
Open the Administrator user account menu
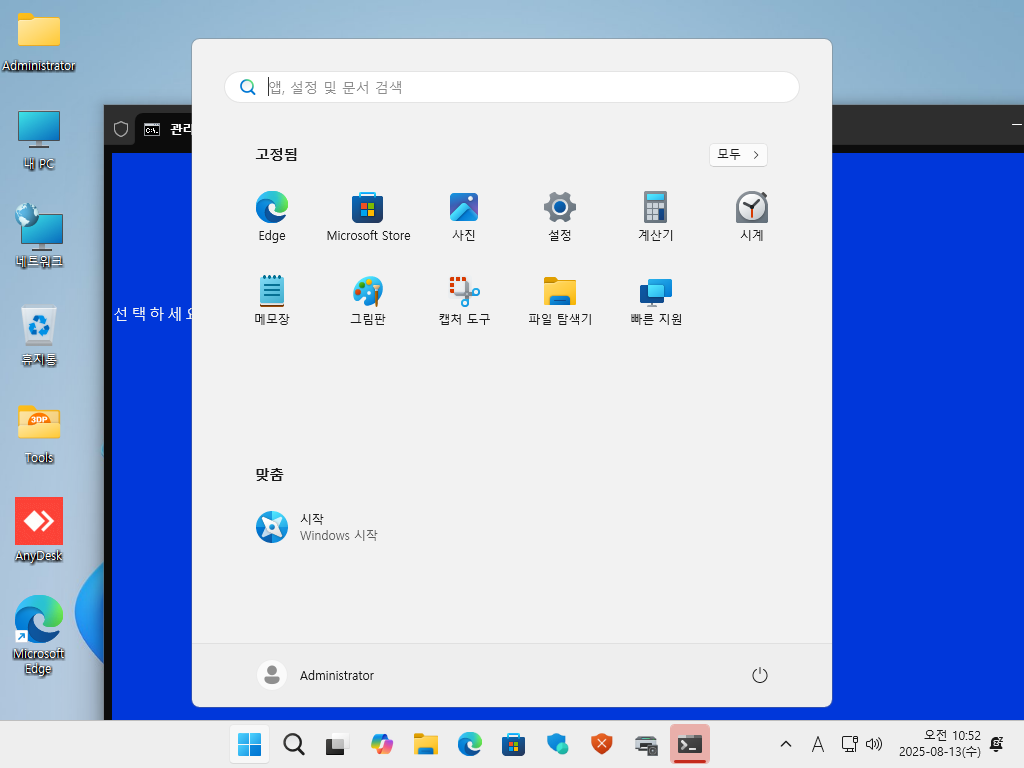click(x=316, y=675)
